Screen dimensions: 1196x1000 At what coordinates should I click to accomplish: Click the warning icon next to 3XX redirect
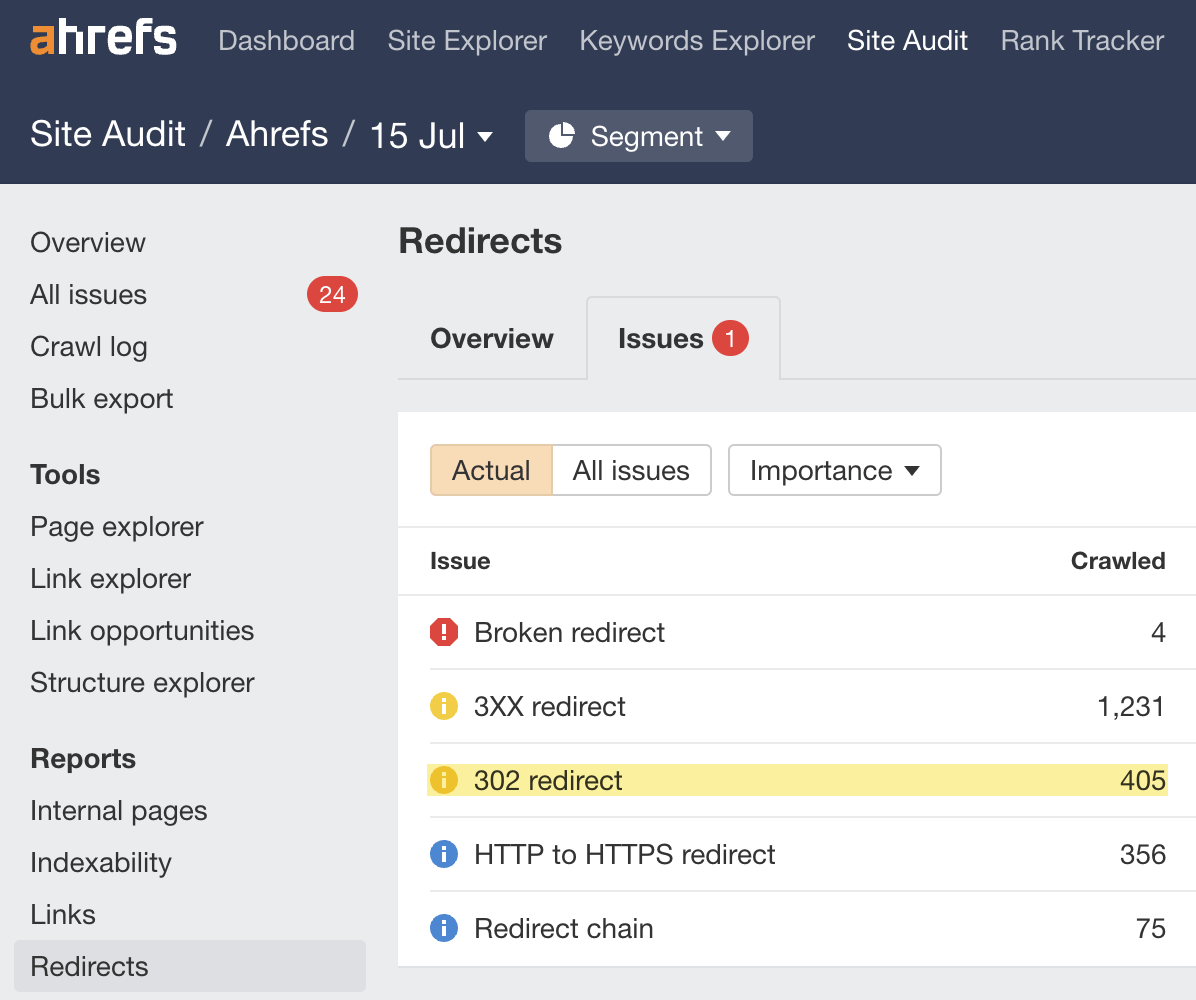(443, 705)
